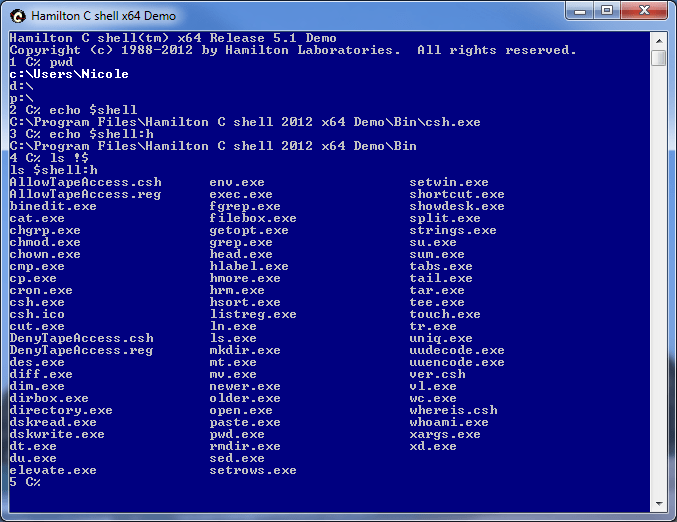The height and width of the screenshot is (522, 677).
Task: Click the command line 'echo $shell:h'
Action: [x=101, y=134]
